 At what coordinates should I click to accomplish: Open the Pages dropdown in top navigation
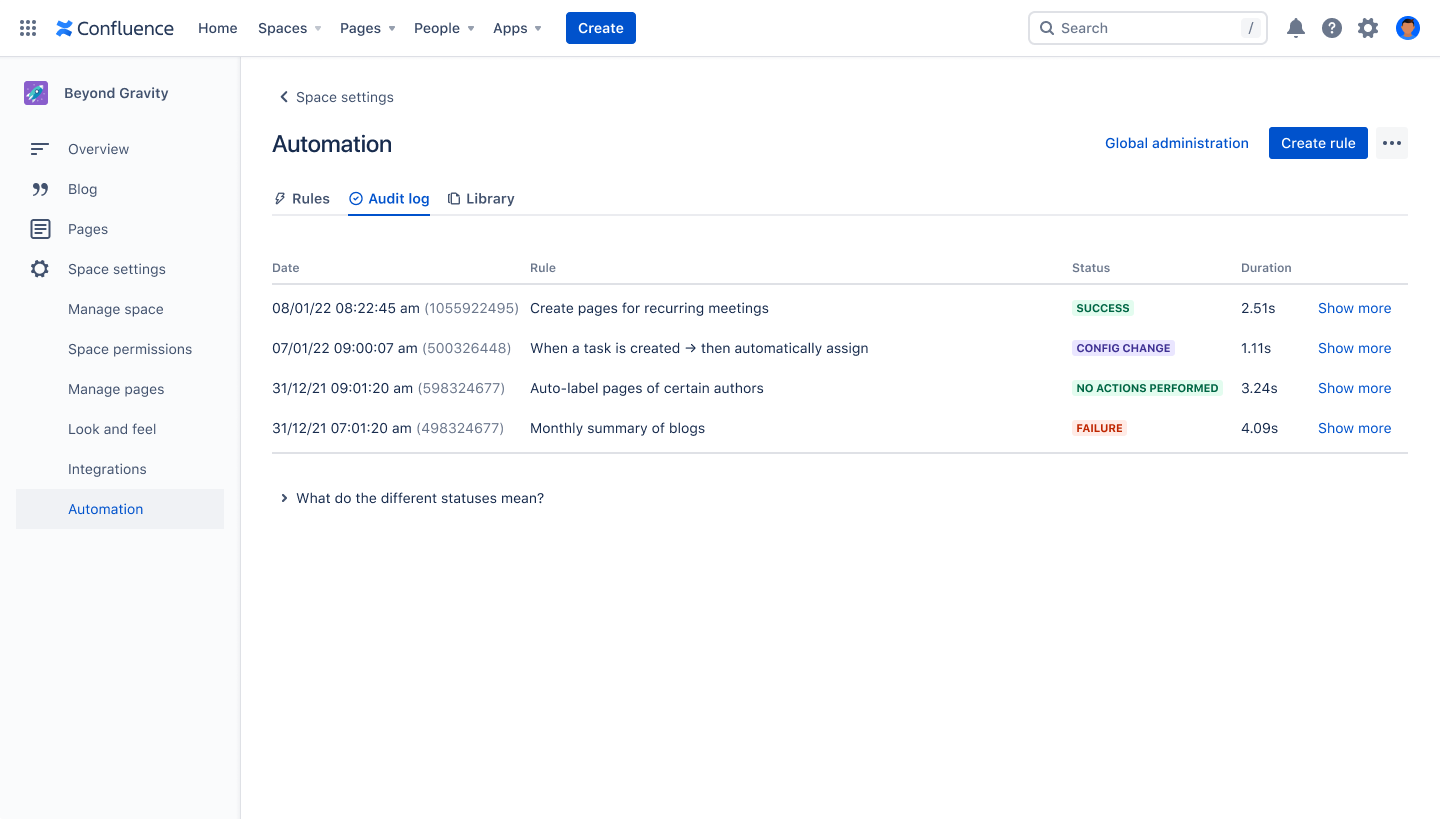[x=366, y=28]
